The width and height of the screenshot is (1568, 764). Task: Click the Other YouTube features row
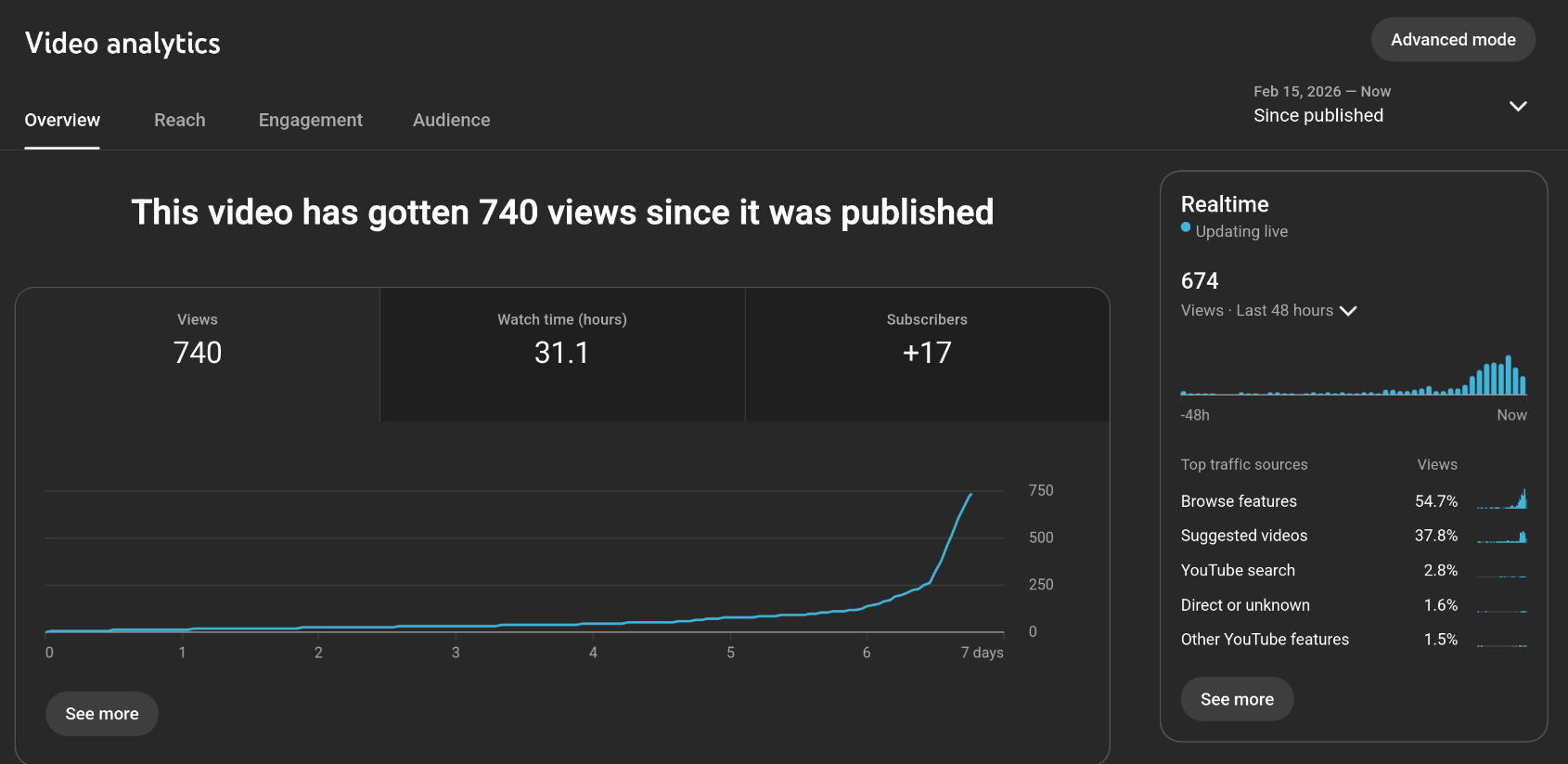click(x=1265, y=640)
